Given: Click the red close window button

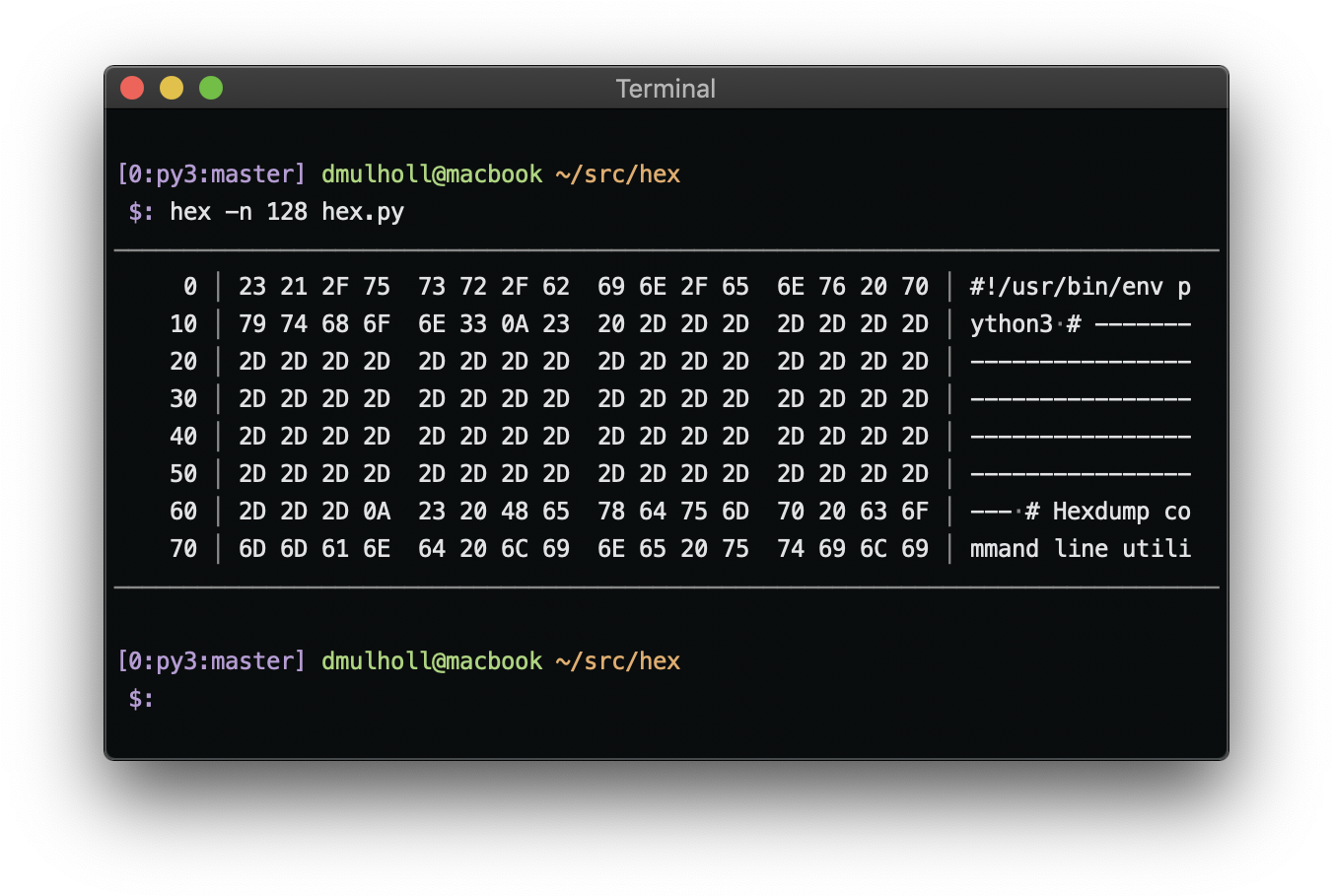Looking at the screenshot, I should 132,89.
